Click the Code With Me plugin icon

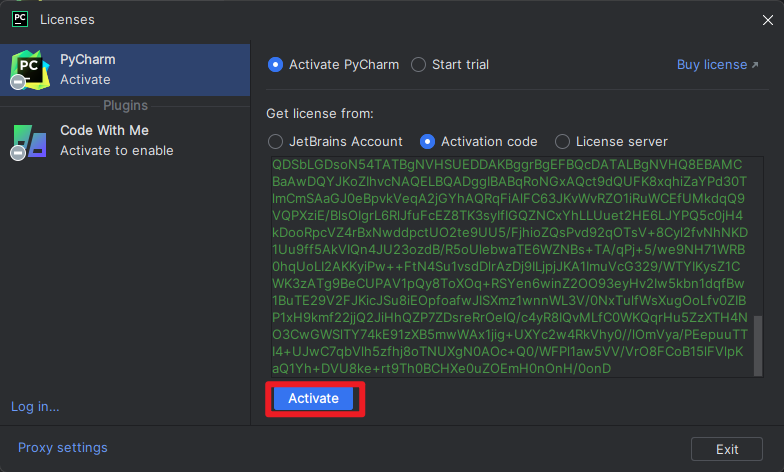(x=30, y=142)
